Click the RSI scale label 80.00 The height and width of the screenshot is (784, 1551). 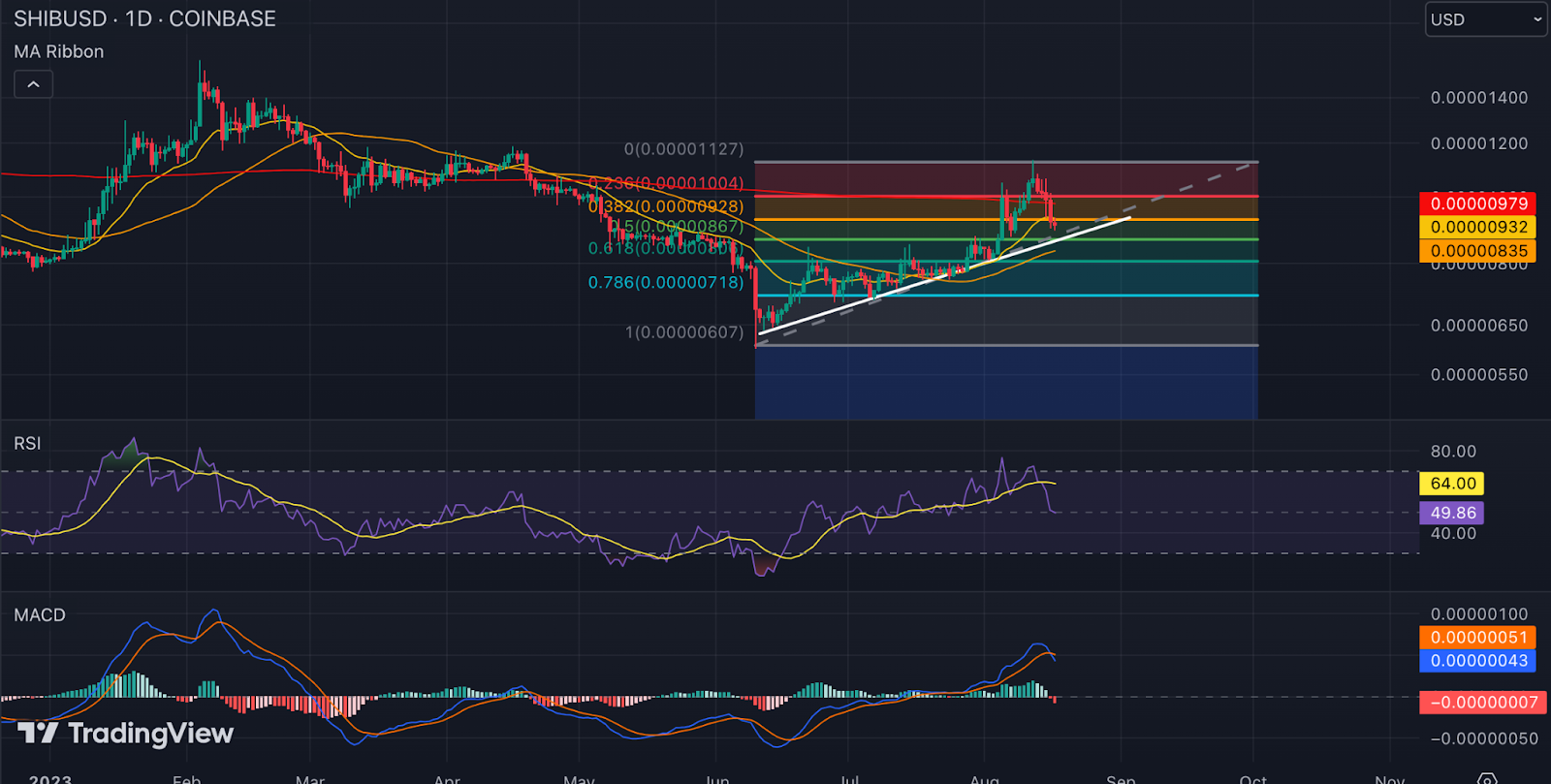tap(1453, 452)
